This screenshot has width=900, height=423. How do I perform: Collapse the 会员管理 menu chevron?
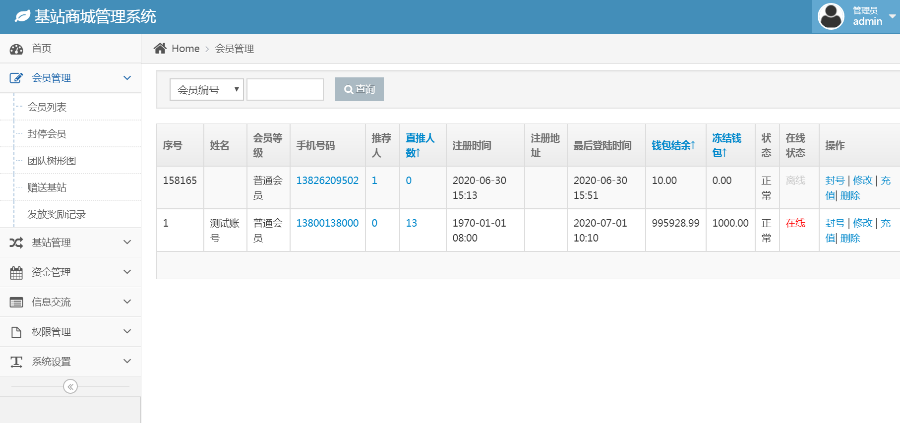(127, 77)
